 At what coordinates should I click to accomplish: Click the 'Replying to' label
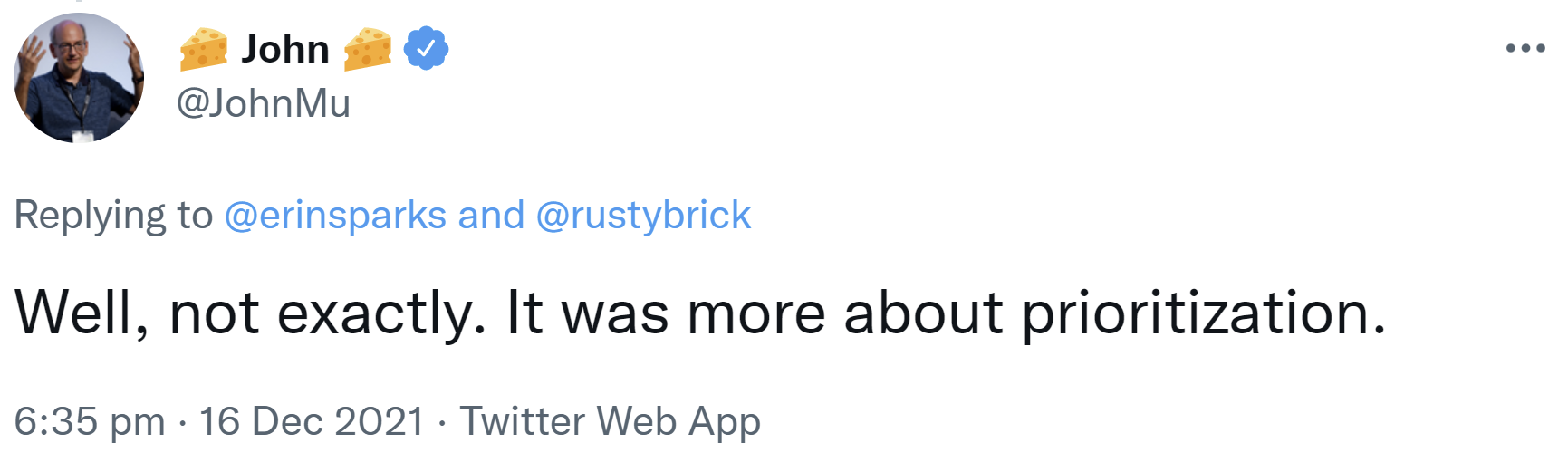tap(113, 216)
